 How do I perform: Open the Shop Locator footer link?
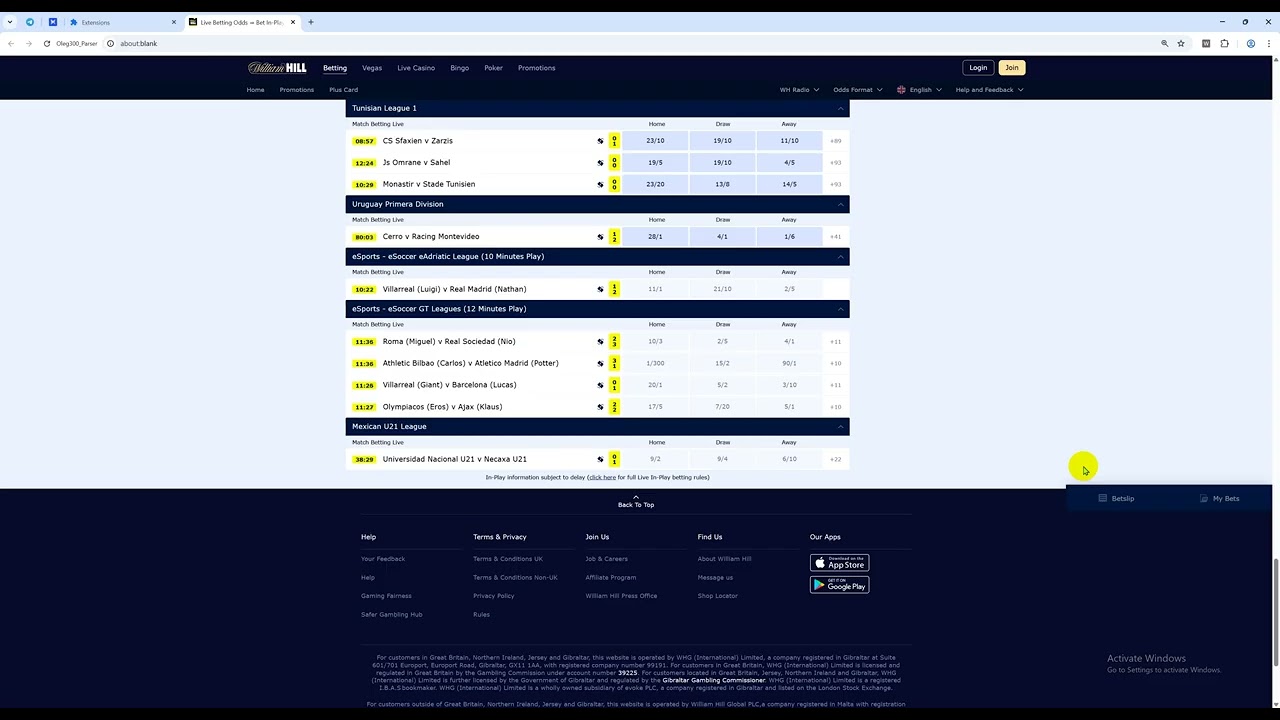718,596
